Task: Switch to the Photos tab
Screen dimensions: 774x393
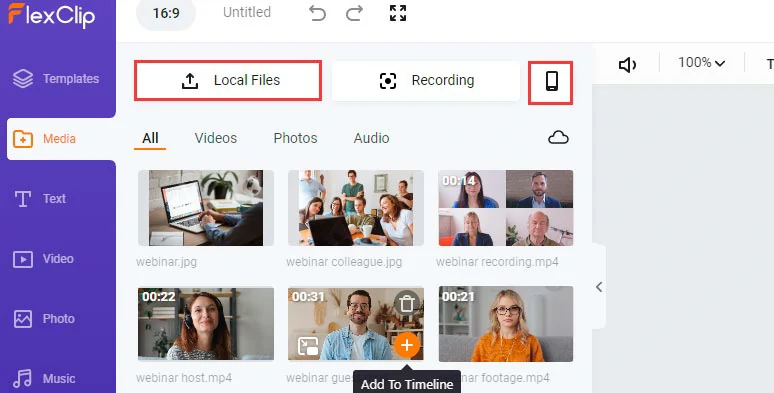Action: click(x=295, y=138)
